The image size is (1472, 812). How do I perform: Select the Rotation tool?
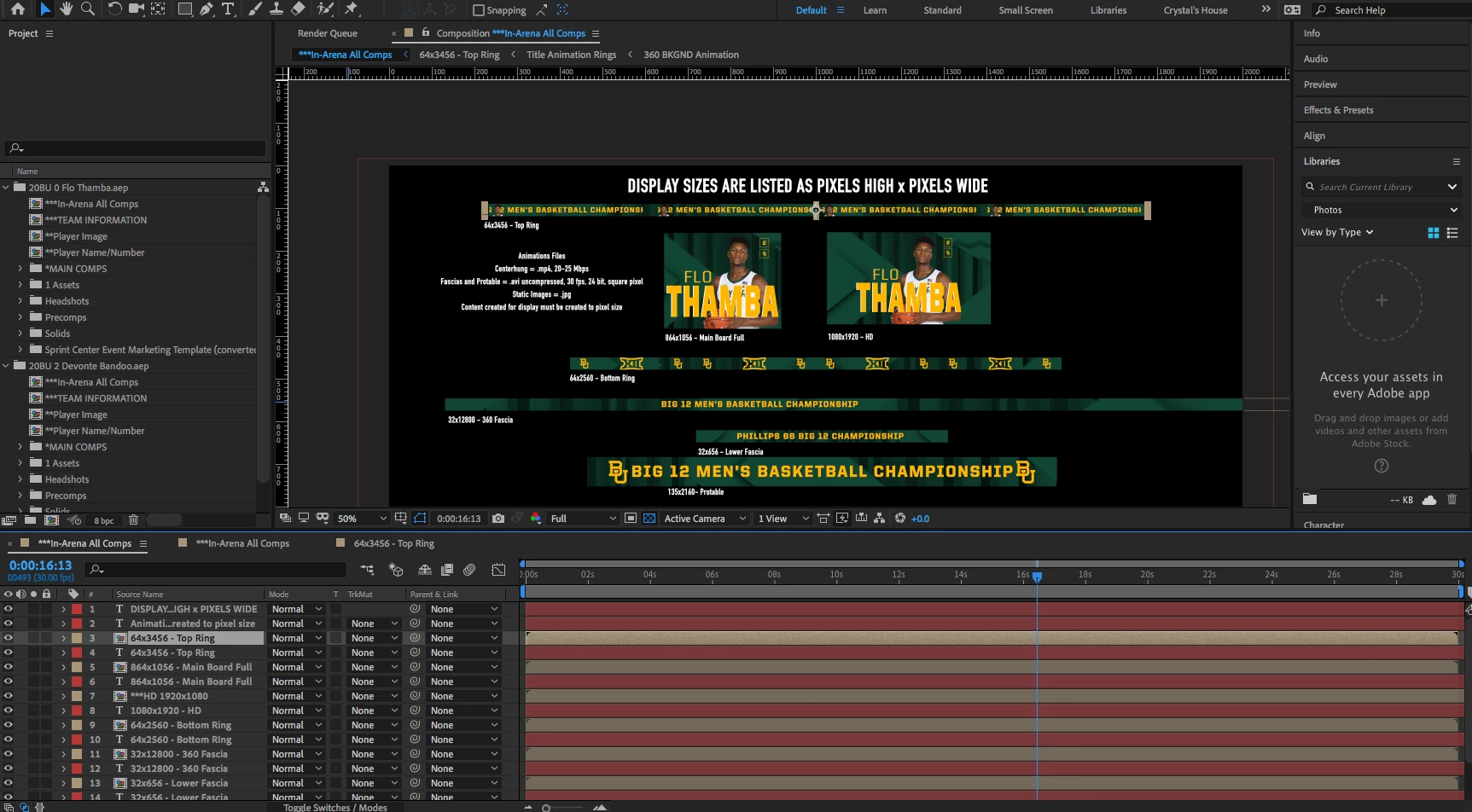[x=114, y=9]
